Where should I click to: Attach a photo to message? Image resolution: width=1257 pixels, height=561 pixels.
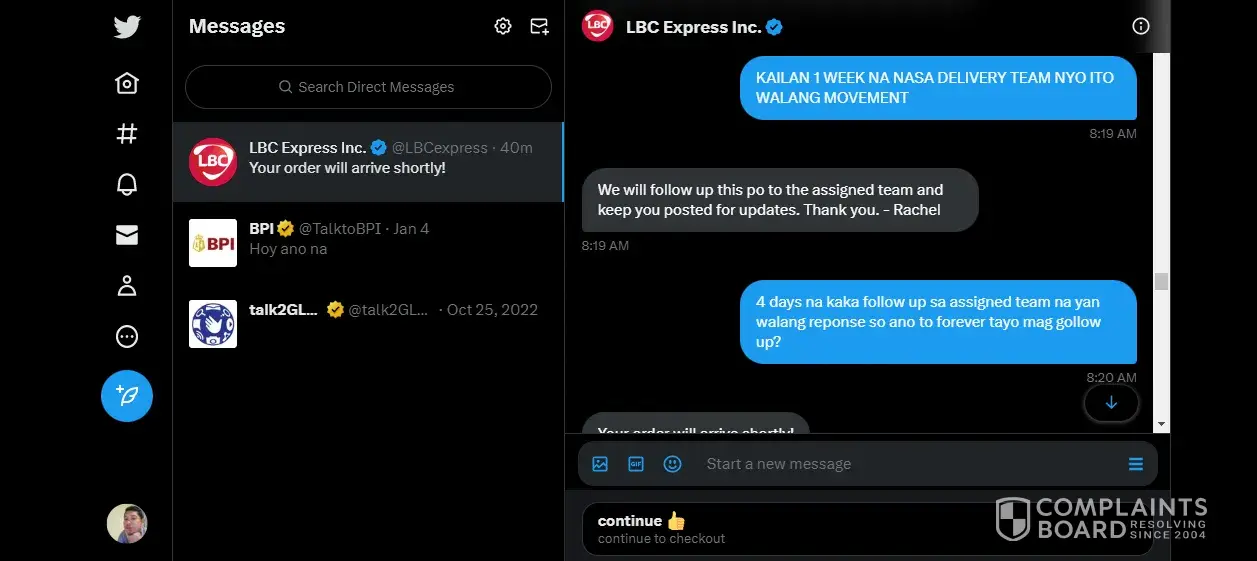(600, 464)
